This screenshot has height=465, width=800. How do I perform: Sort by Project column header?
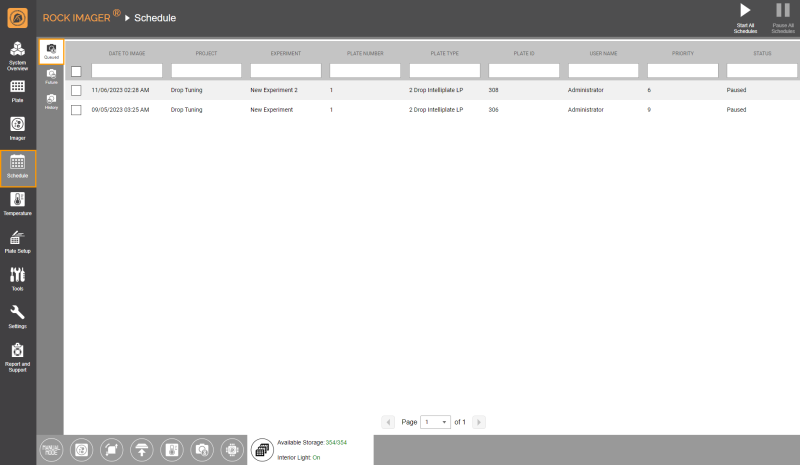tap(206, 53)
